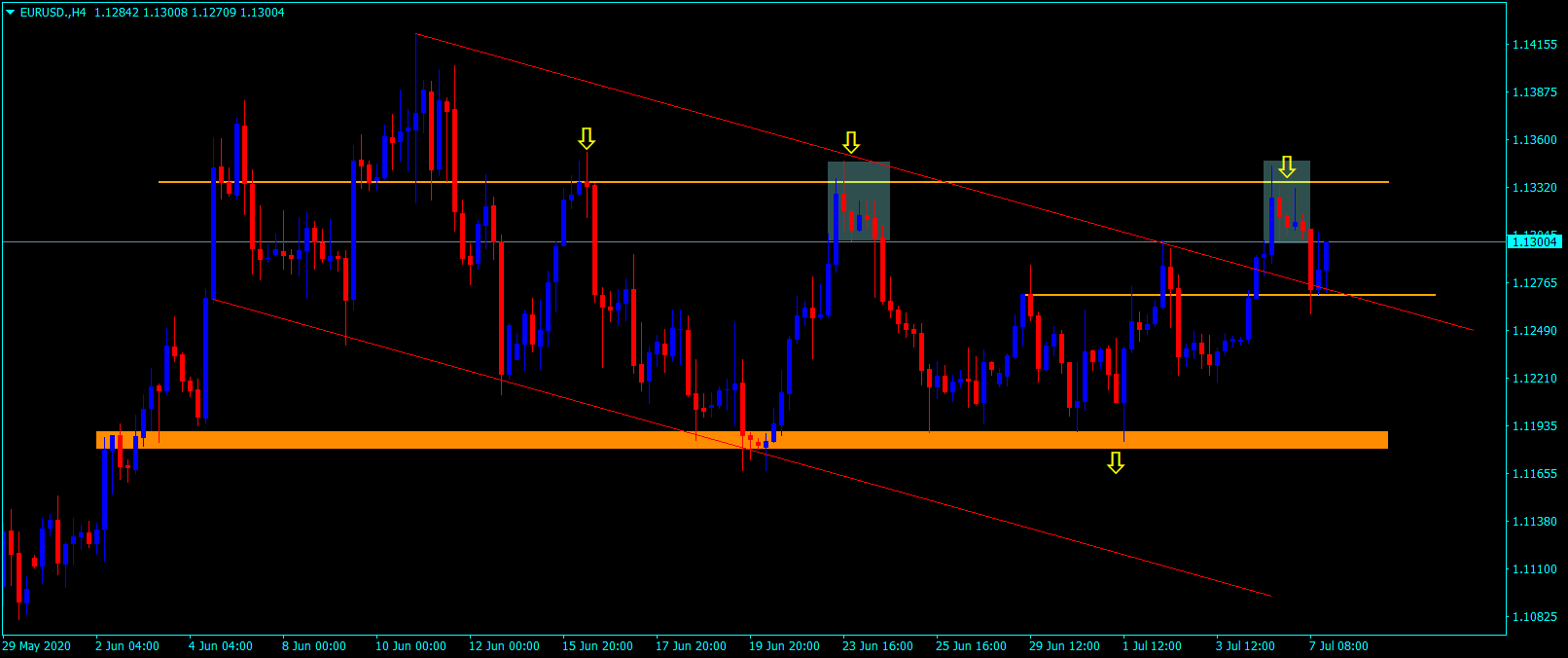Click the 1.13320 price scale label
This screenshot has height=658, width=1568.
tap(1534, 188)
